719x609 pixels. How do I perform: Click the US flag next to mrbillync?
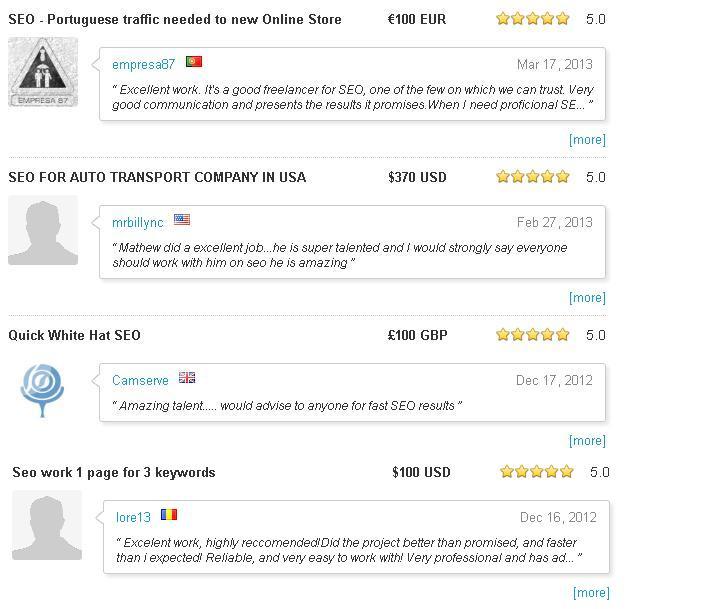coord(182,220)
